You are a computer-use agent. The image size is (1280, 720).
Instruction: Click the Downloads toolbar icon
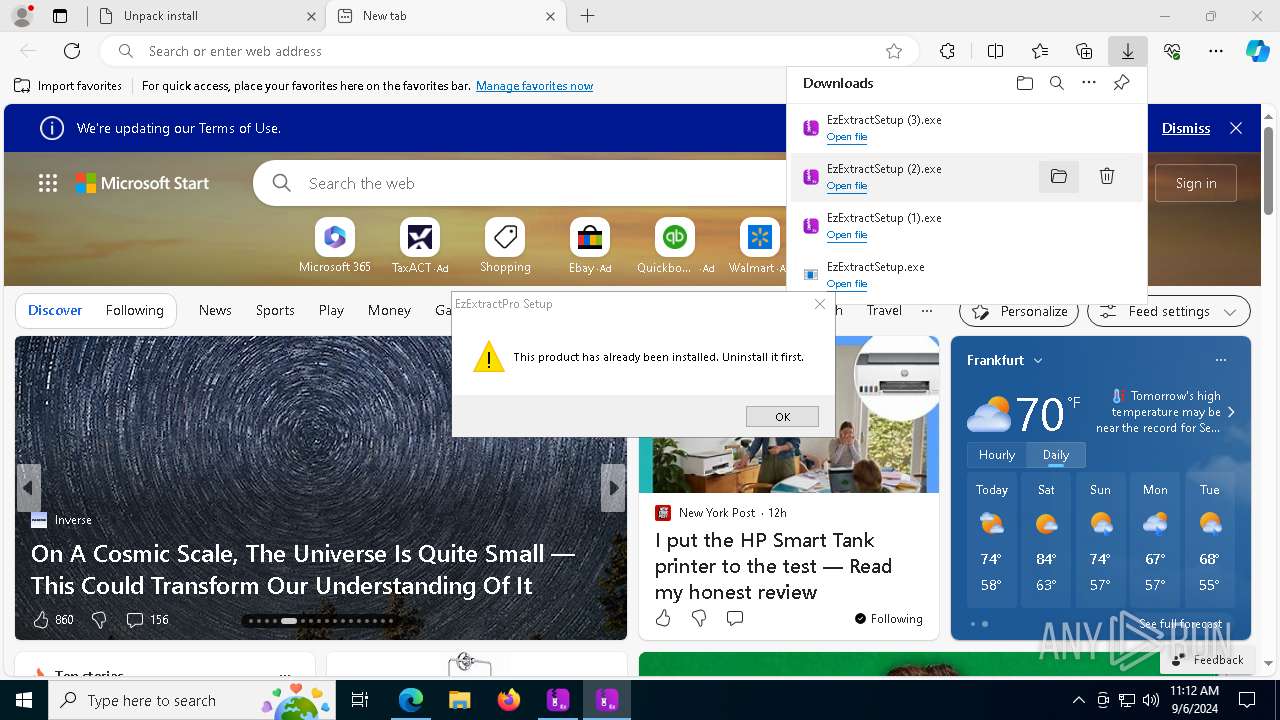[1127, 51]
